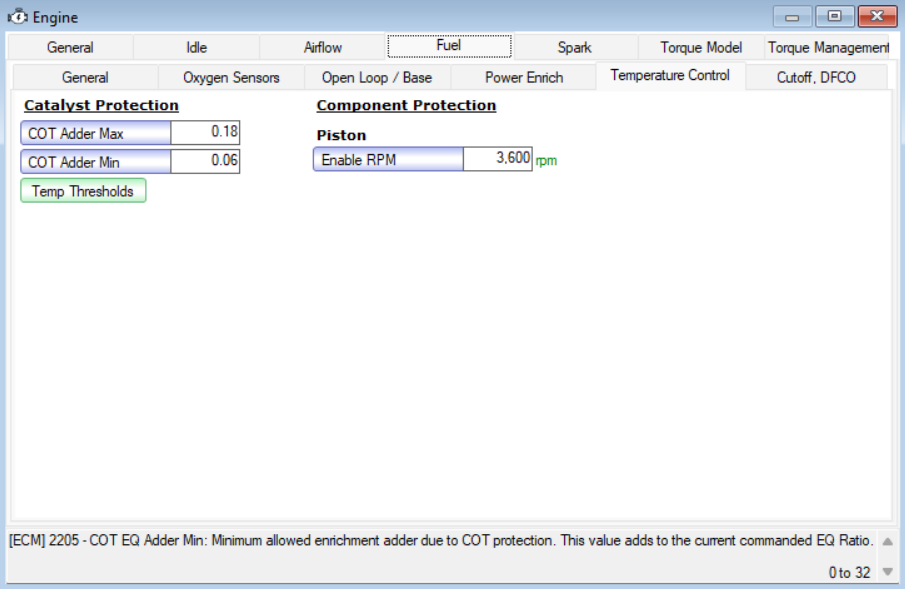Screen dimensions: 905x589
Task: Open the top-level General tab
Action: (70, 47)
